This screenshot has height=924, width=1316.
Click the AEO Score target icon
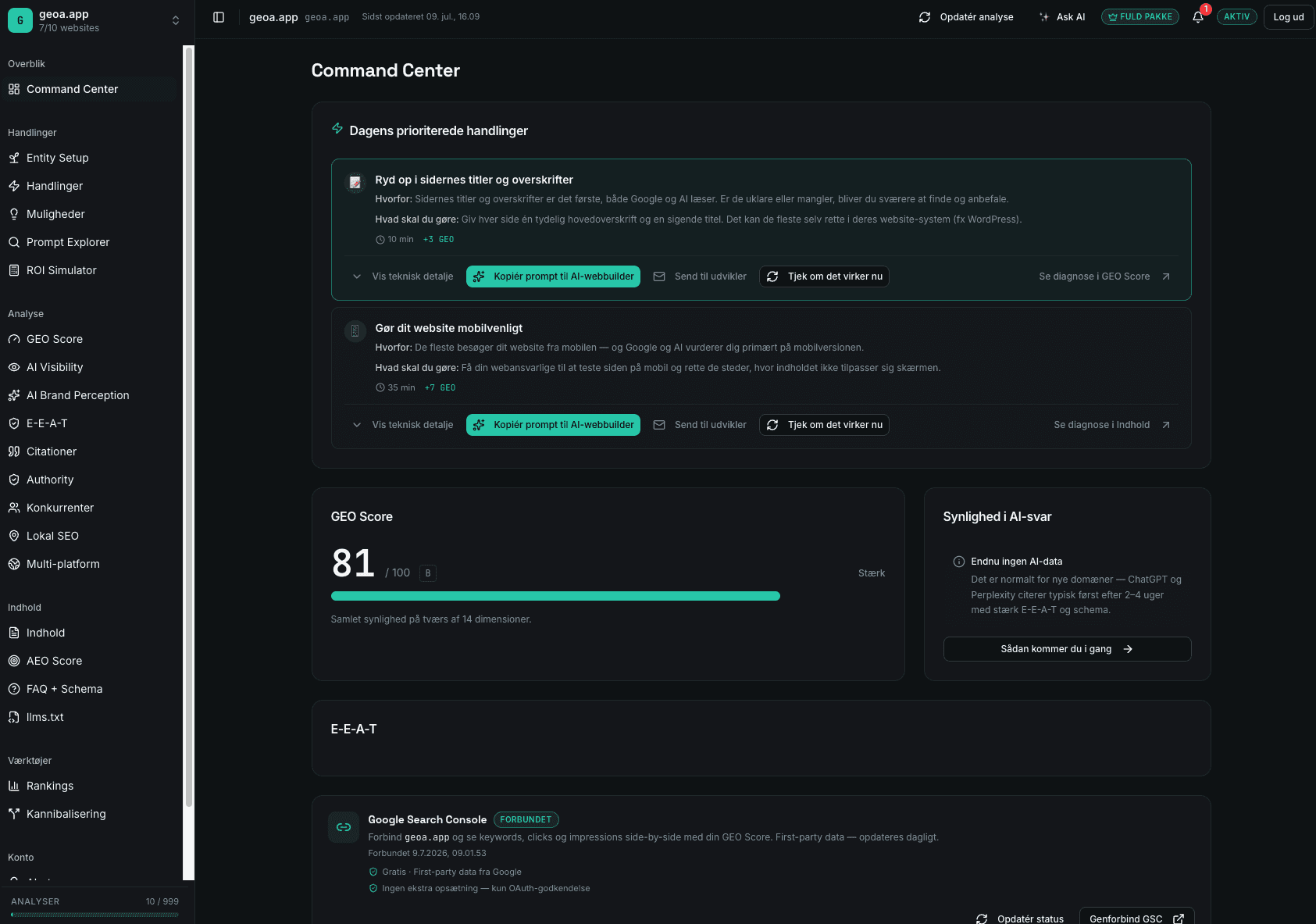point(14,661)
